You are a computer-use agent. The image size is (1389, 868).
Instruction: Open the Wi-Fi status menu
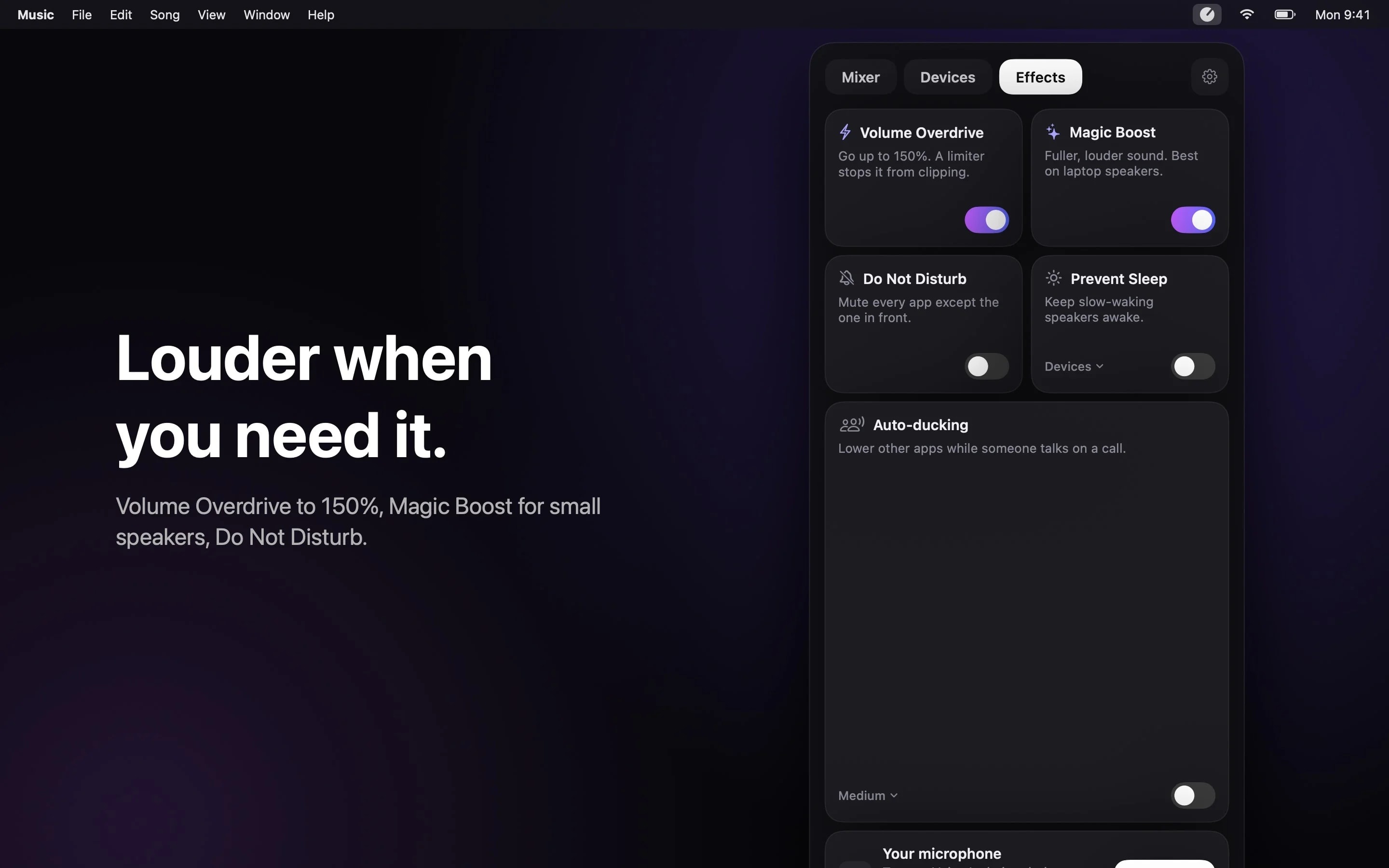(1246, 14)
